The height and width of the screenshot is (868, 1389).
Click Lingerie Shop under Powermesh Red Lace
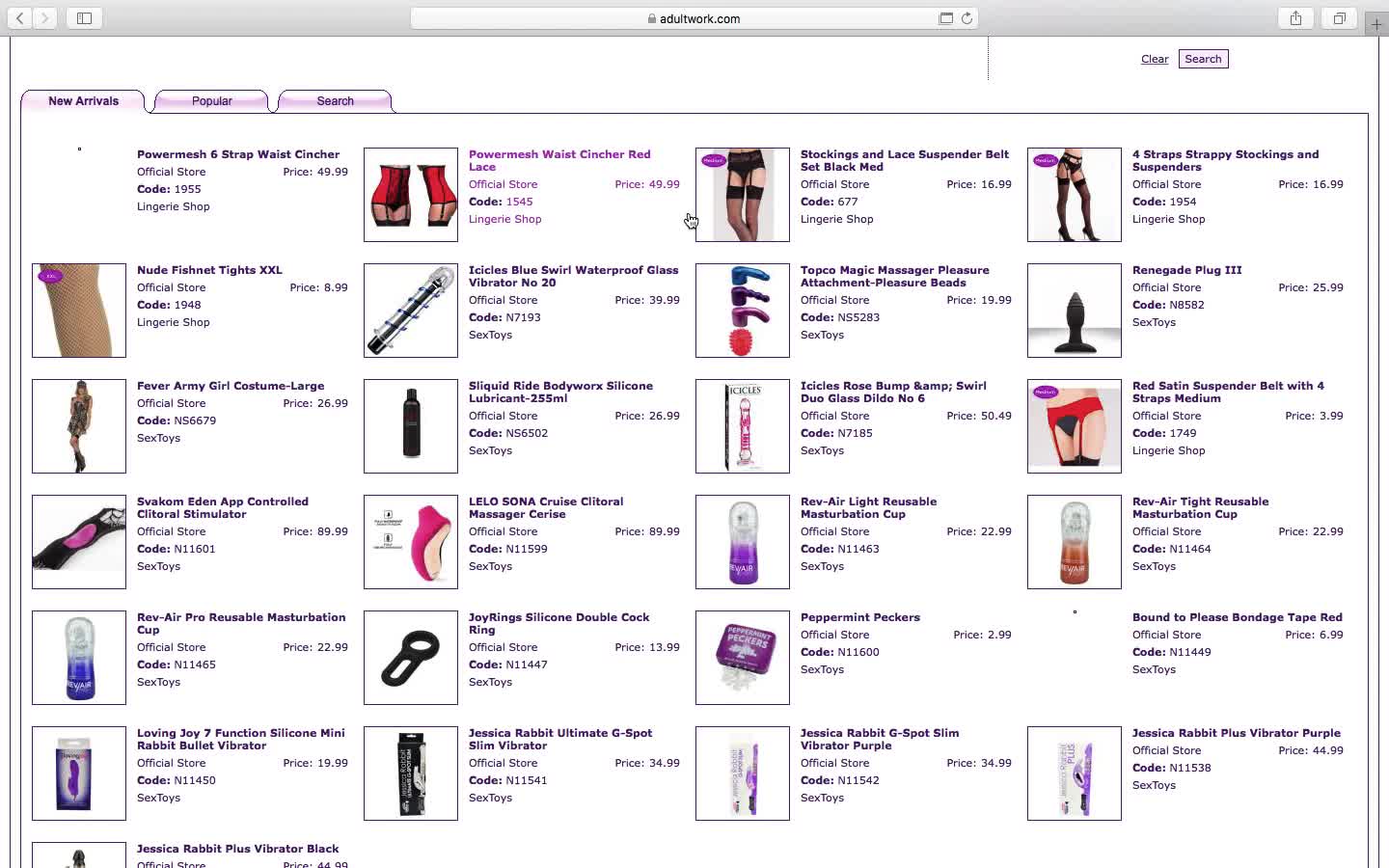pyautogui.click(x=505, y=219)
